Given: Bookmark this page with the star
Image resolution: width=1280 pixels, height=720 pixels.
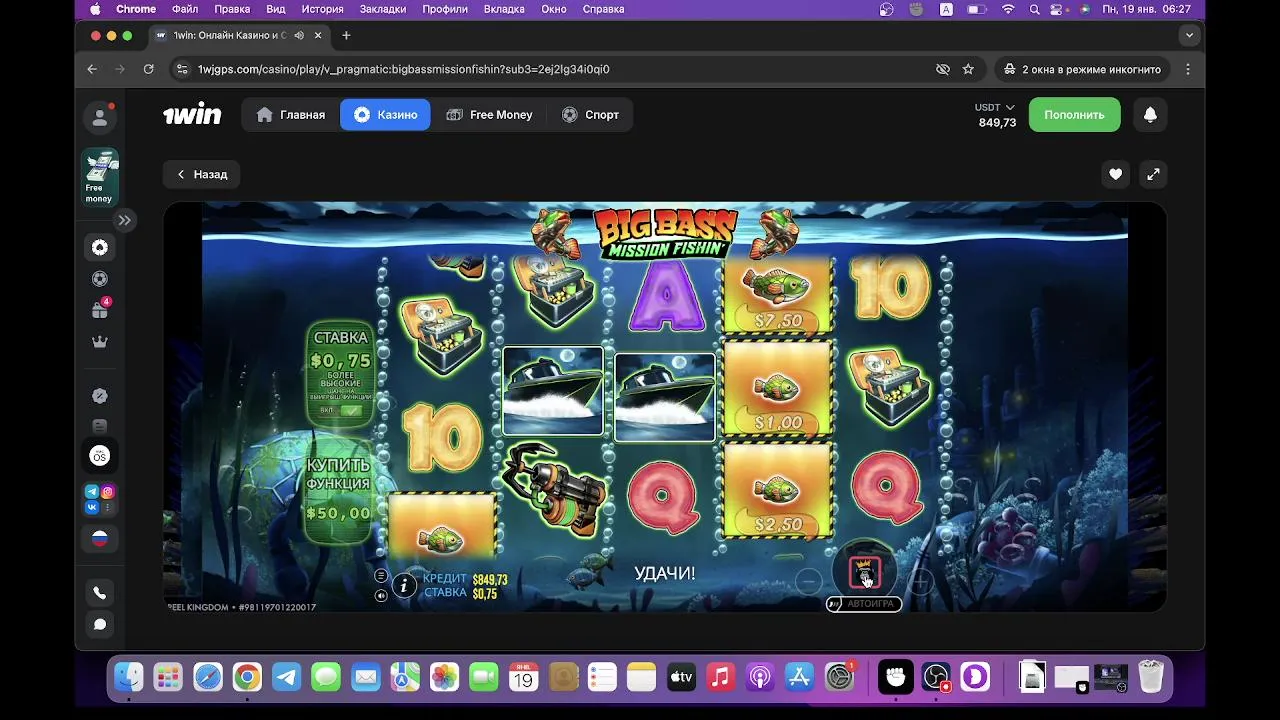Looking at the screenshot, I should pyautogui.click(x=968, y=69).
